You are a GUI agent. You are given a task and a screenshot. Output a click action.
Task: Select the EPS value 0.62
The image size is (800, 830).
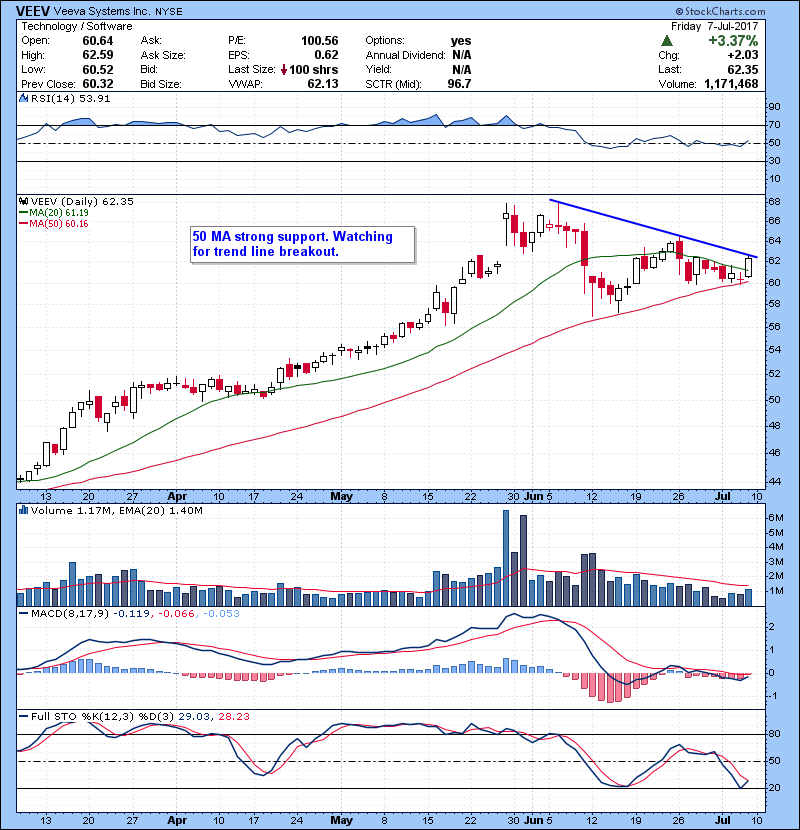[x=326, y=55]
